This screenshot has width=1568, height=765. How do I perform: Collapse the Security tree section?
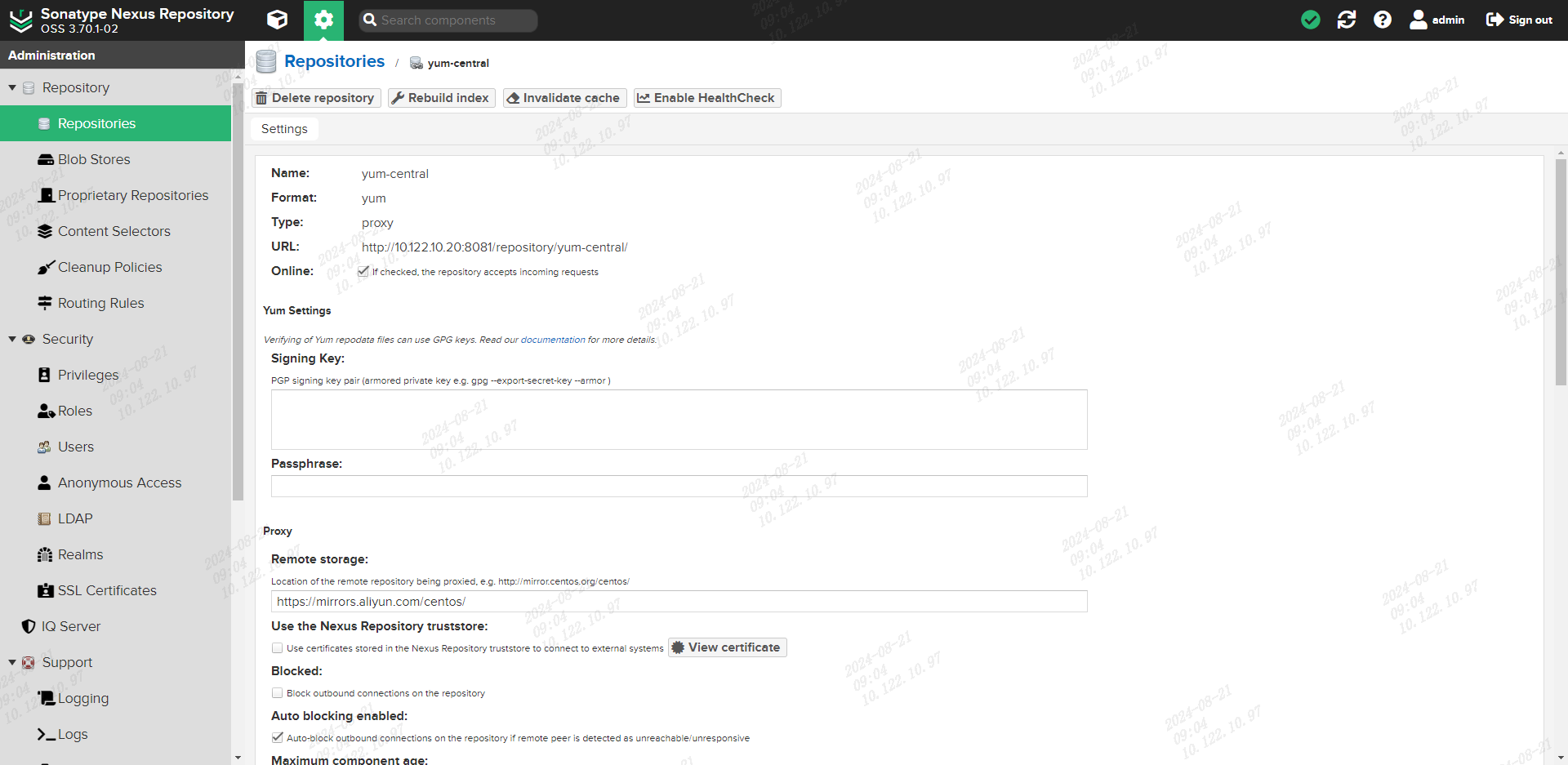12,339
